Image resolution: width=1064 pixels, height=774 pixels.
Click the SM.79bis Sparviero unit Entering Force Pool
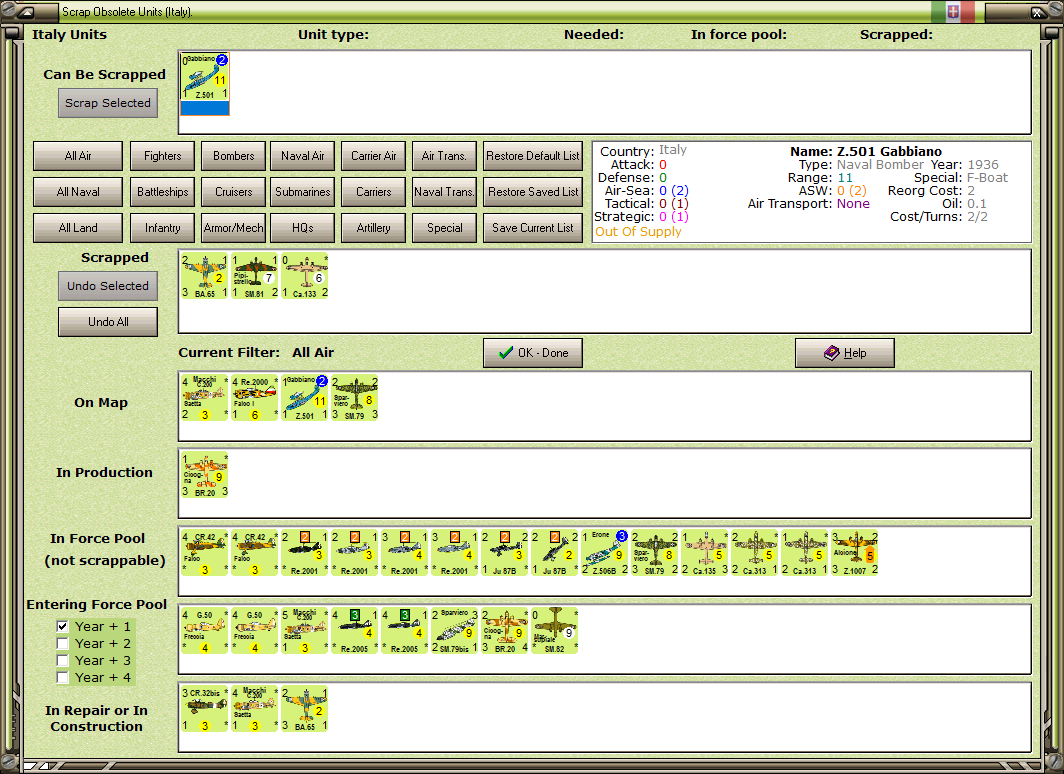(455, 630)
